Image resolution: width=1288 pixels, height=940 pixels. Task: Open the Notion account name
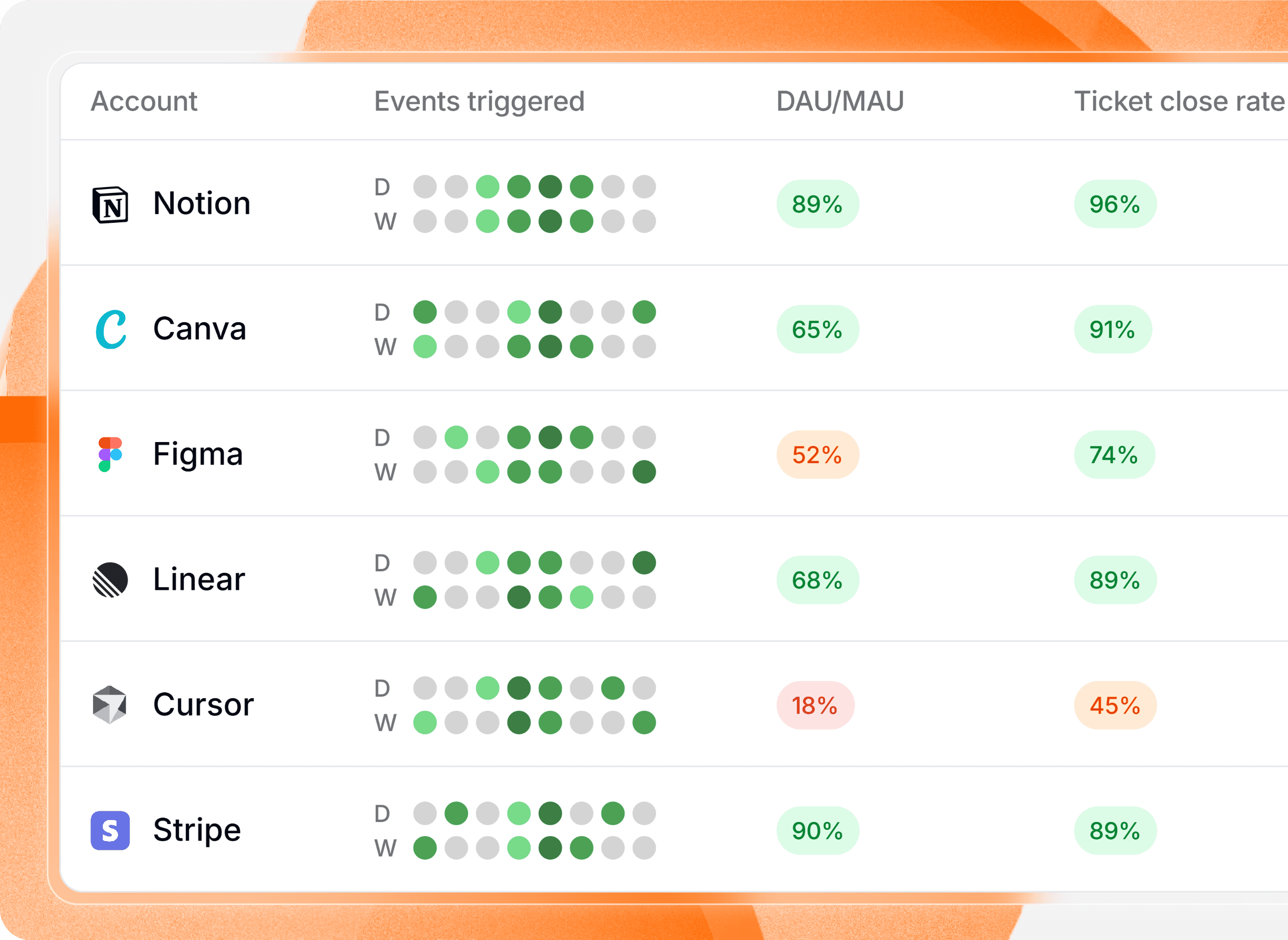pos(202,204)
